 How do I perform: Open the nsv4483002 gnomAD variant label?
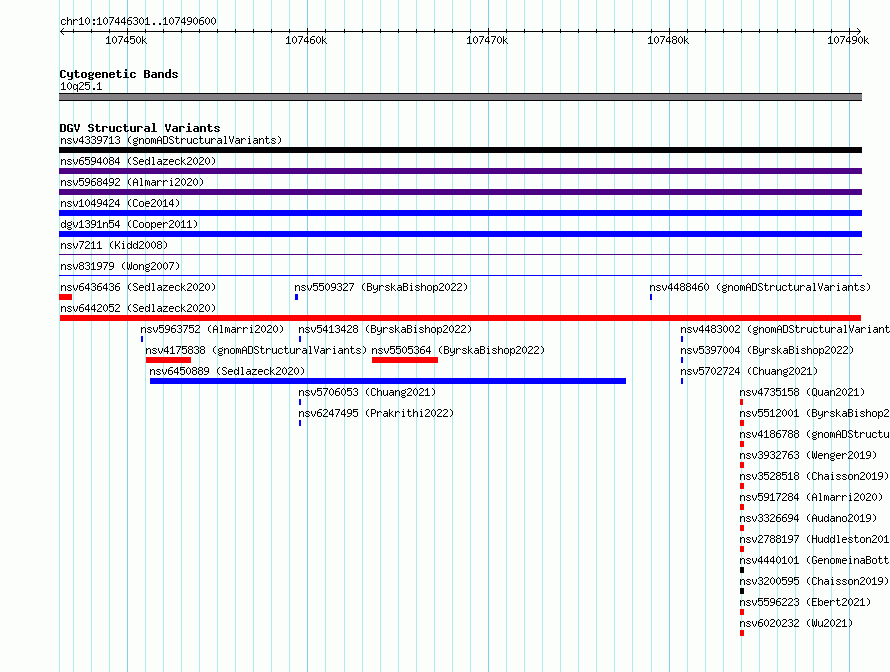785,329
